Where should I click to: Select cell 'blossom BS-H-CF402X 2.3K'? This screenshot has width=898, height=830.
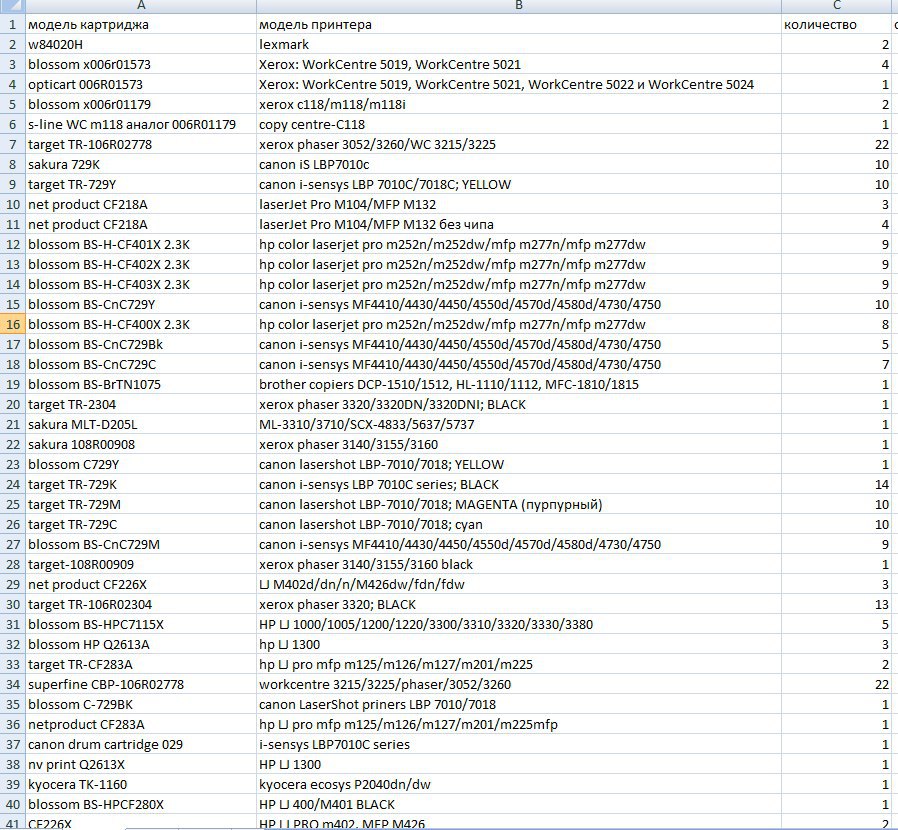point(141,265)
